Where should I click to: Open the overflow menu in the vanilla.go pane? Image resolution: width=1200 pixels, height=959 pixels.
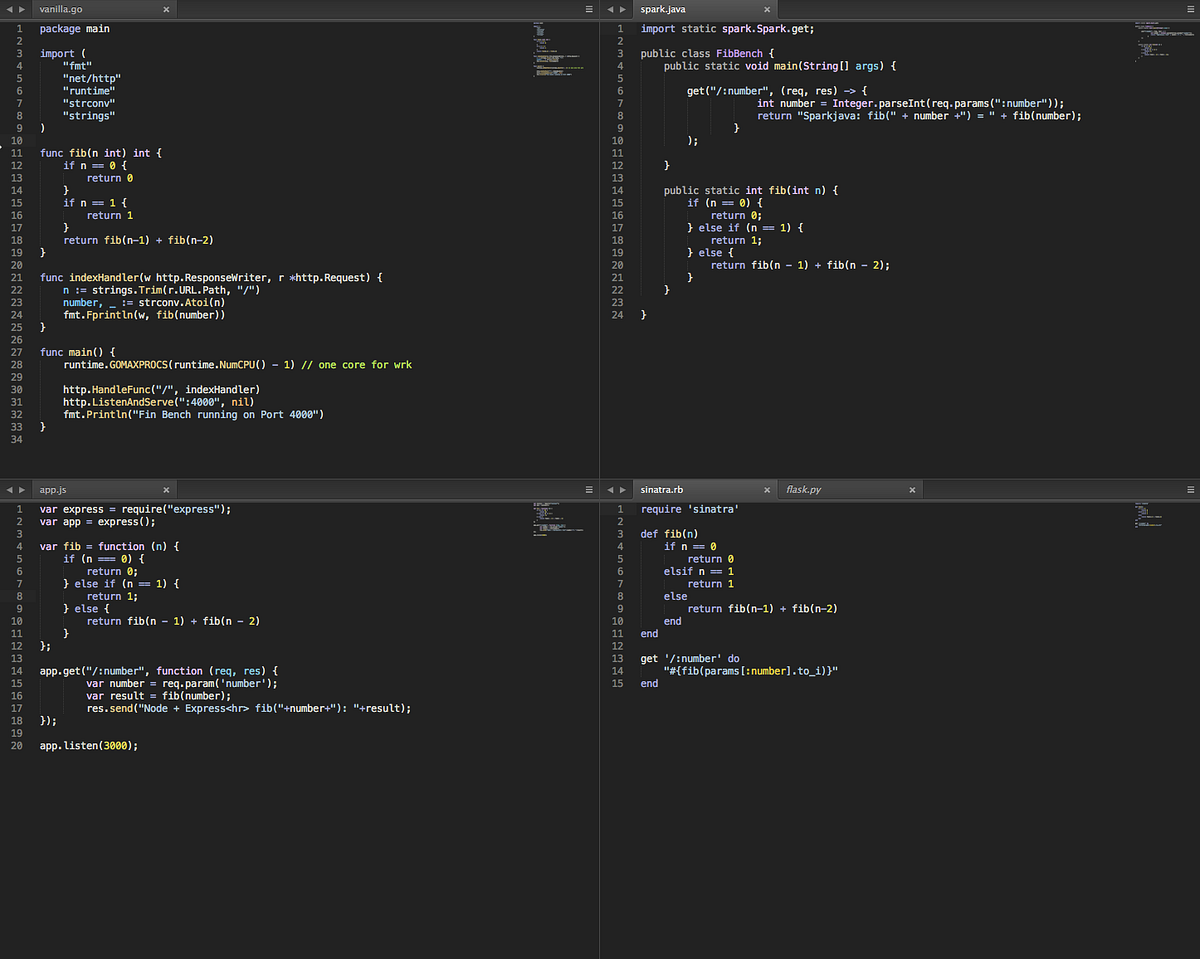[x=589, y=9]
